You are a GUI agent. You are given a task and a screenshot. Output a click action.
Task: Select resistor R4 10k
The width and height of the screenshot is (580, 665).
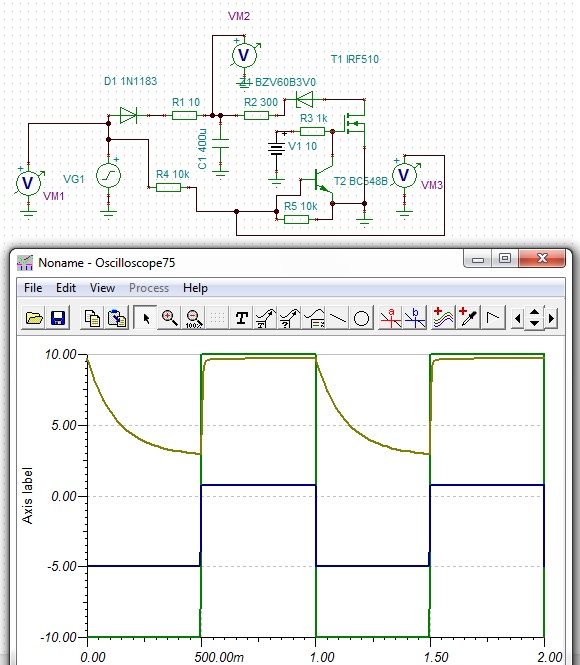pos(168,187)
